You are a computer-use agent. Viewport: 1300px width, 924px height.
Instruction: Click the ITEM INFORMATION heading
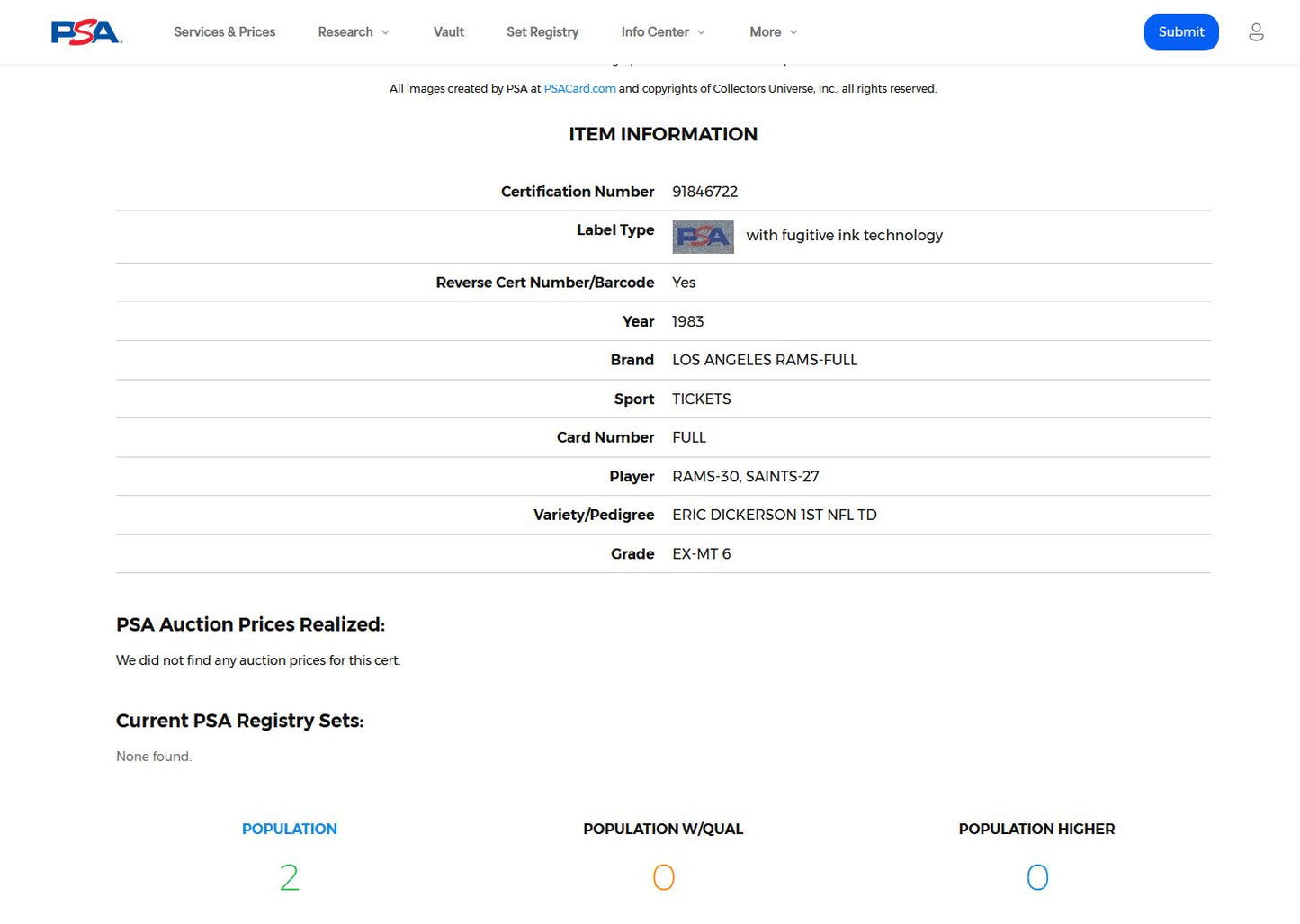pyautogui.click(x=663, y=134)
